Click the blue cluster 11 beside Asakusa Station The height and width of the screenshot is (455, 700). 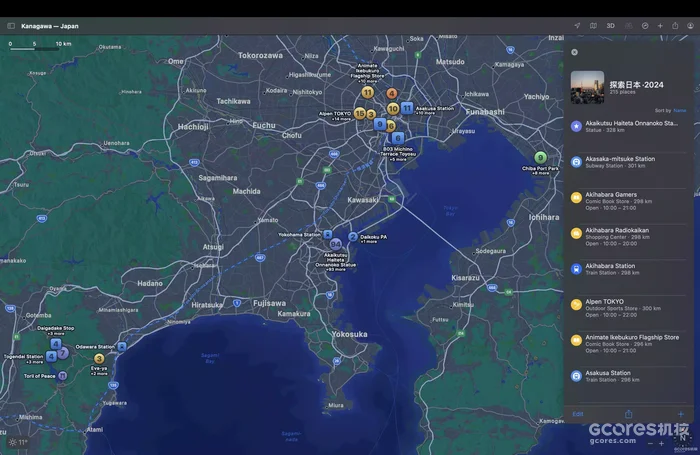tap(407, 108)
